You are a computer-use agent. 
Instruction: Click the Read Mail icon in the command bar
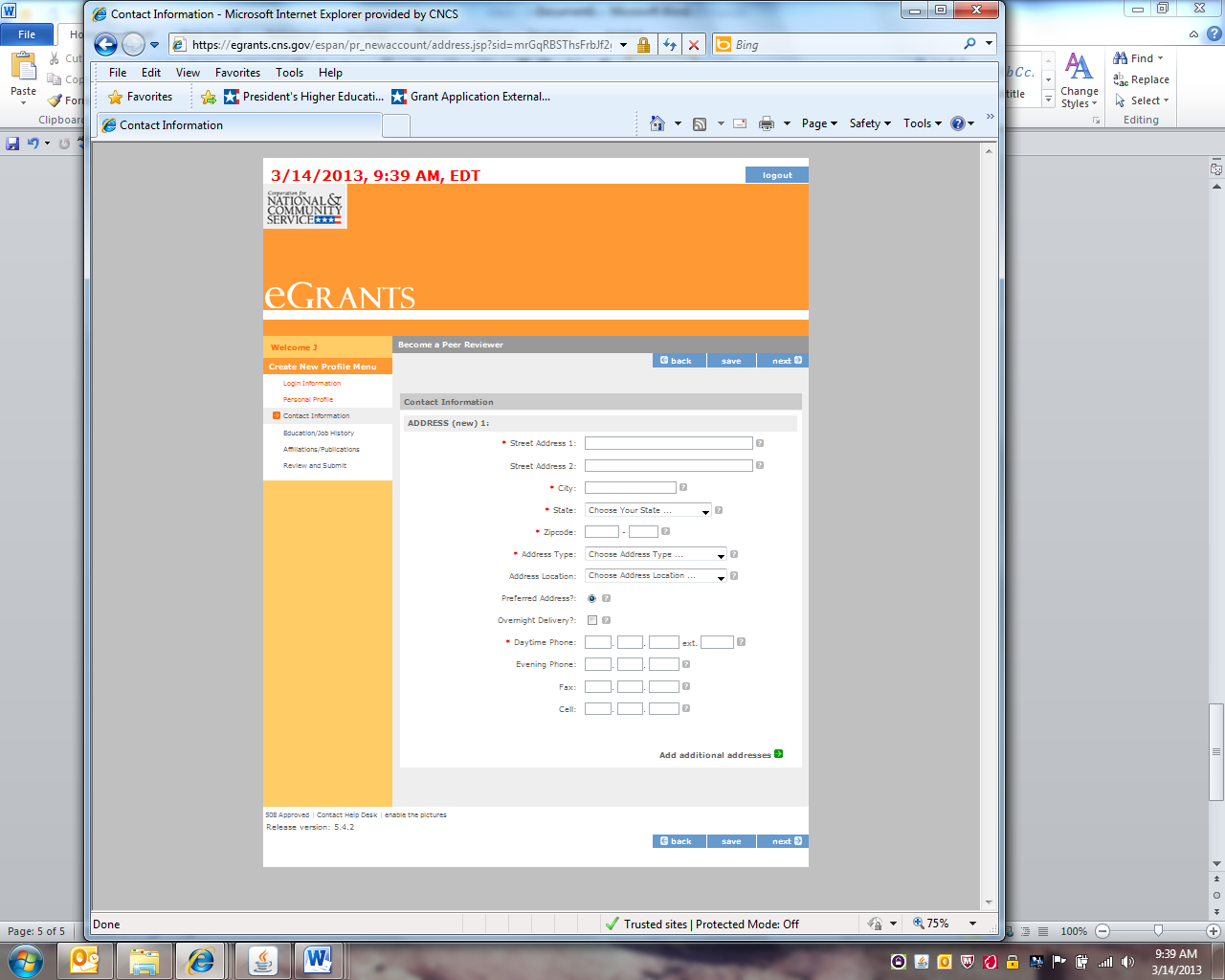point(740,123)
